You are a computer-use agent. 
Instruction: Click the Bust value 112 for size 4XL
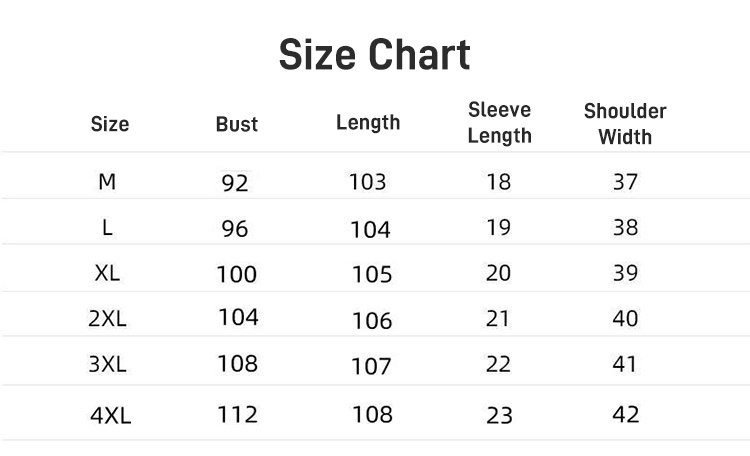click(x=237, y=414)
